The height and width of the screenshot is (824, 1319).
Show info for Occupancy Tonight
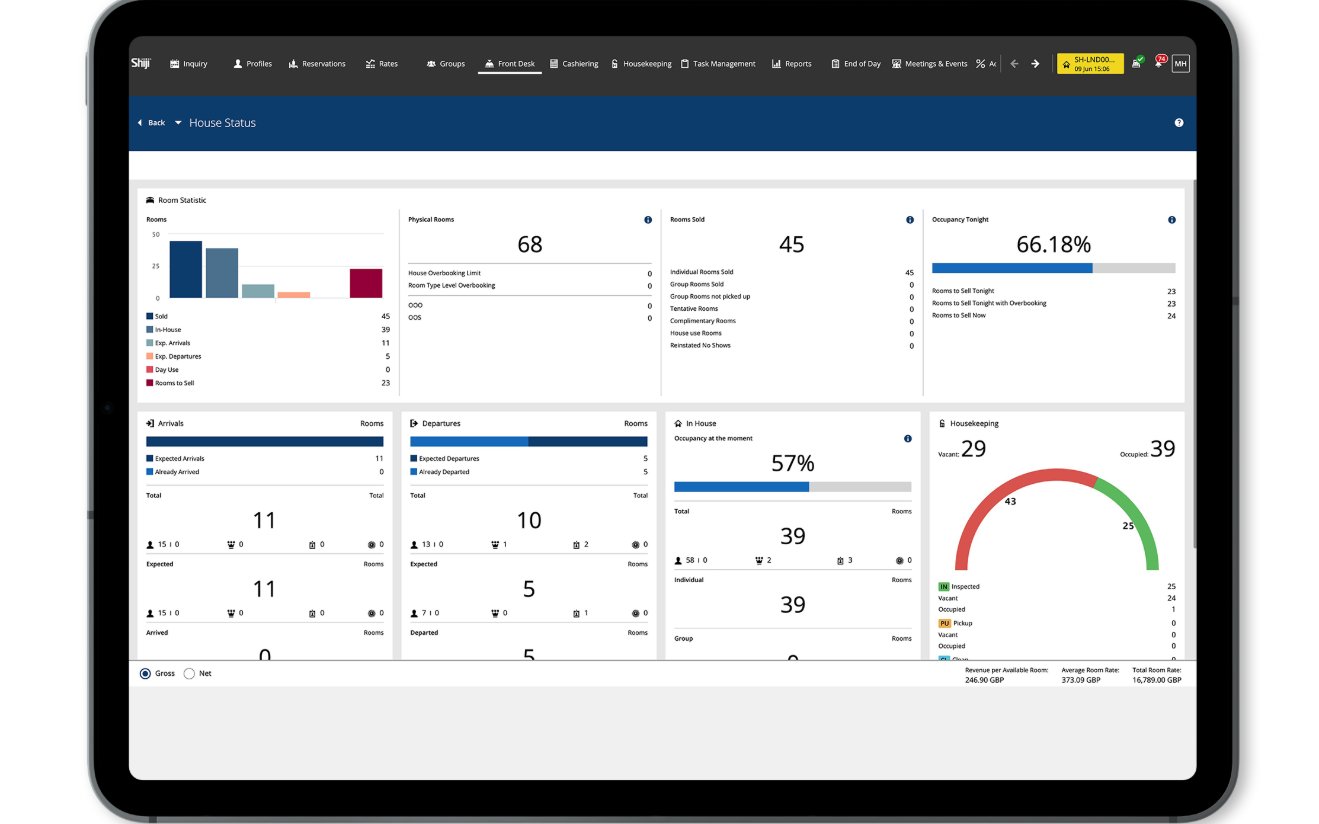point(1172,220)
